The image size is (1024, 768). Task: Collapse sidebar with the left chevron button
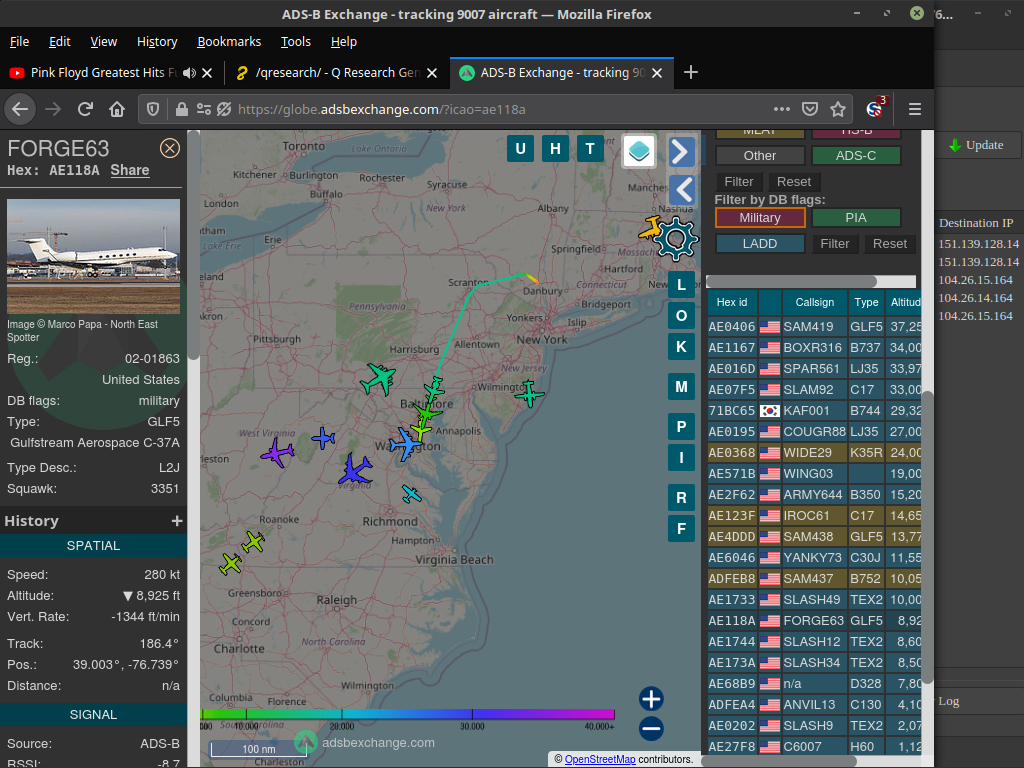[683, 190]
